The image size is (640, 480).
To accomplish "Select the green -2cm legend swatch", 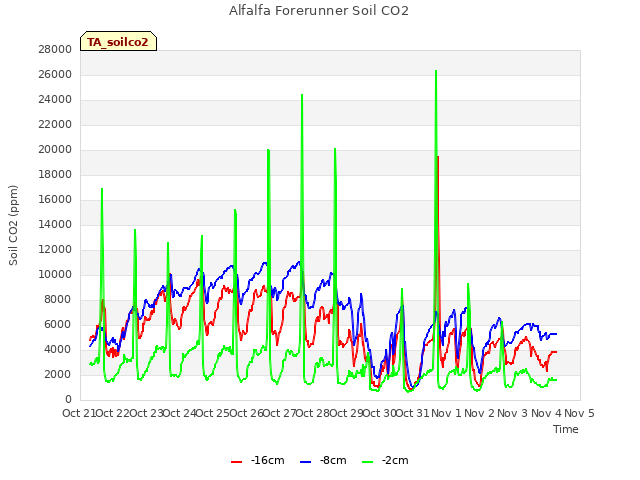I will 367,461.
